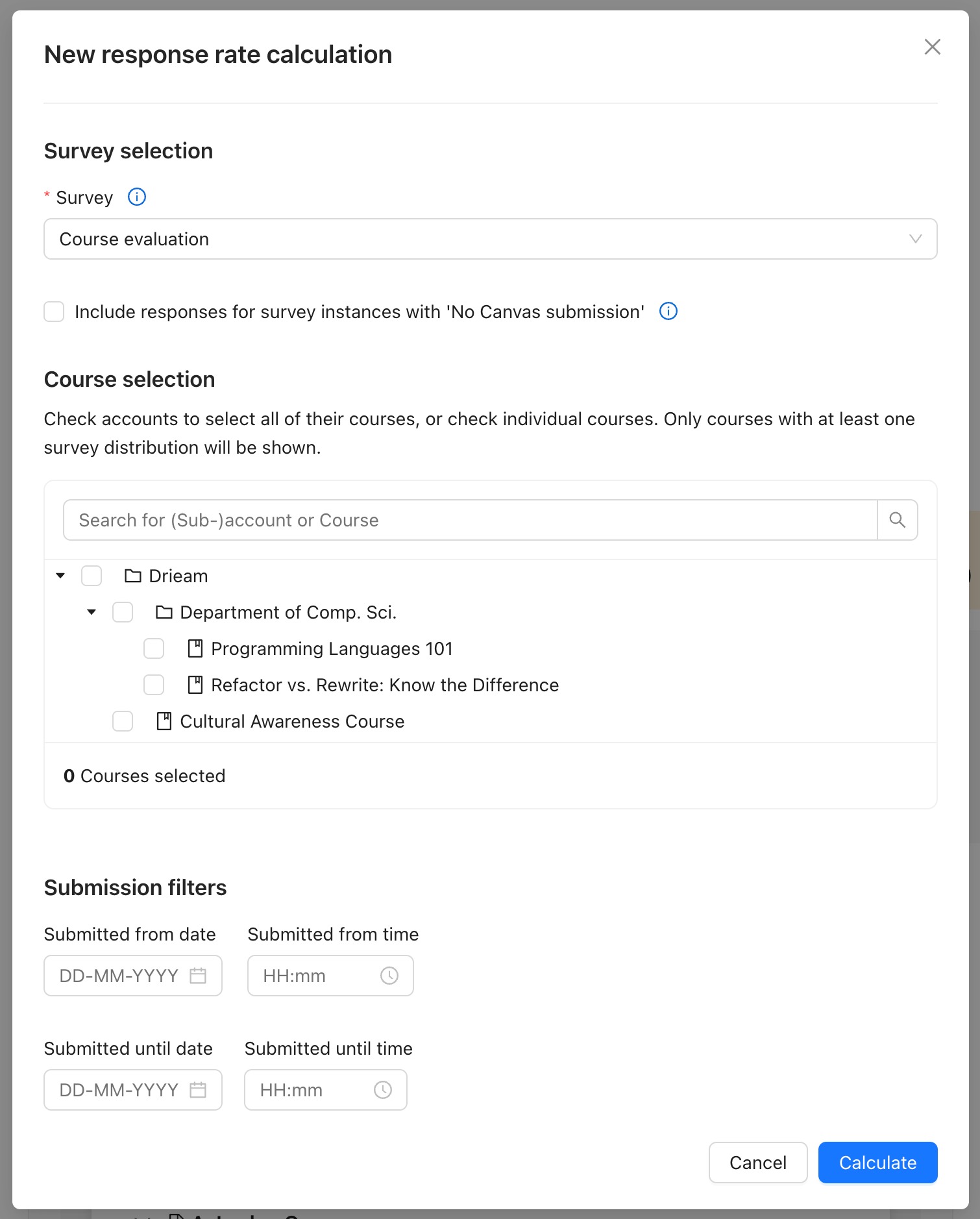980x1219 pixels.
Task: Click the Cancel button
Action: tap(758, 1163)
